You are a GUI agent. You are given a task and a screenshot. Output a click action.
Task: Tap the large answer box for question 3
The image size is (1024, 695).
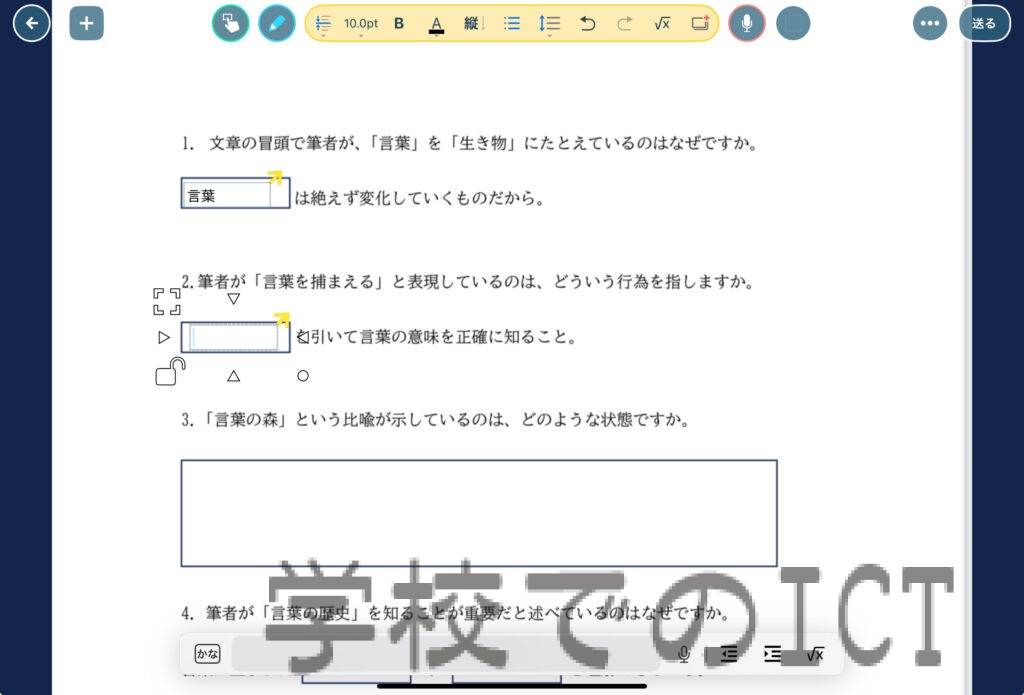pyautogui.click(x=478, y=513)
